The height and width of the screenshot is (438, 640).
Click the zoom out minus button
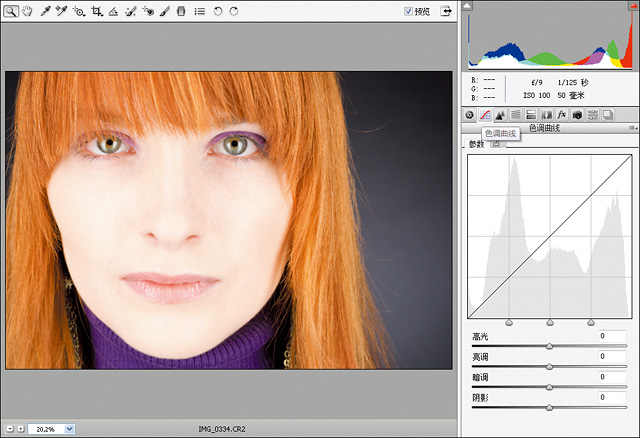pos(9,428)
